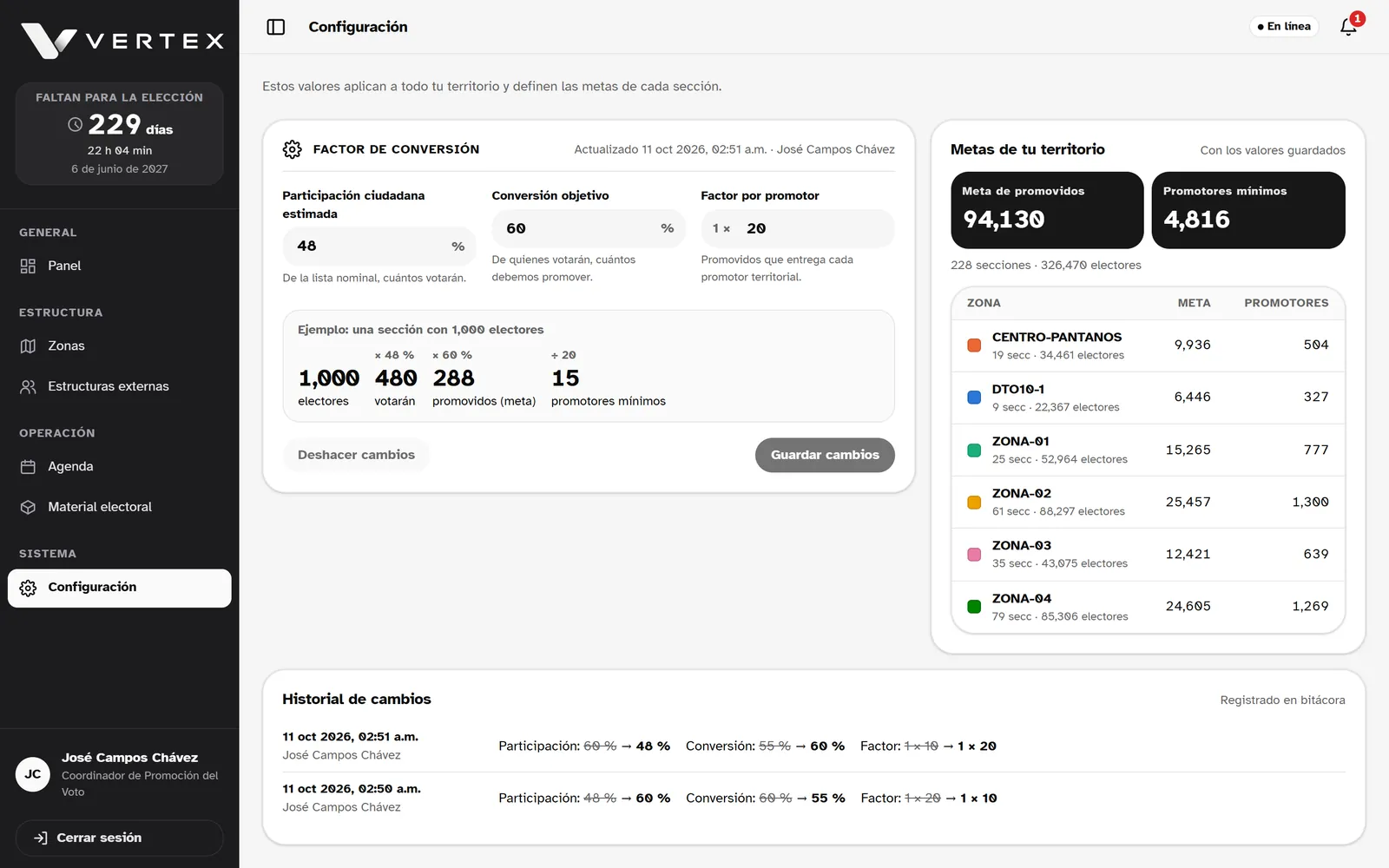Click the Cerrar sesión arrow icon
1389x868 pixels.
41,838
